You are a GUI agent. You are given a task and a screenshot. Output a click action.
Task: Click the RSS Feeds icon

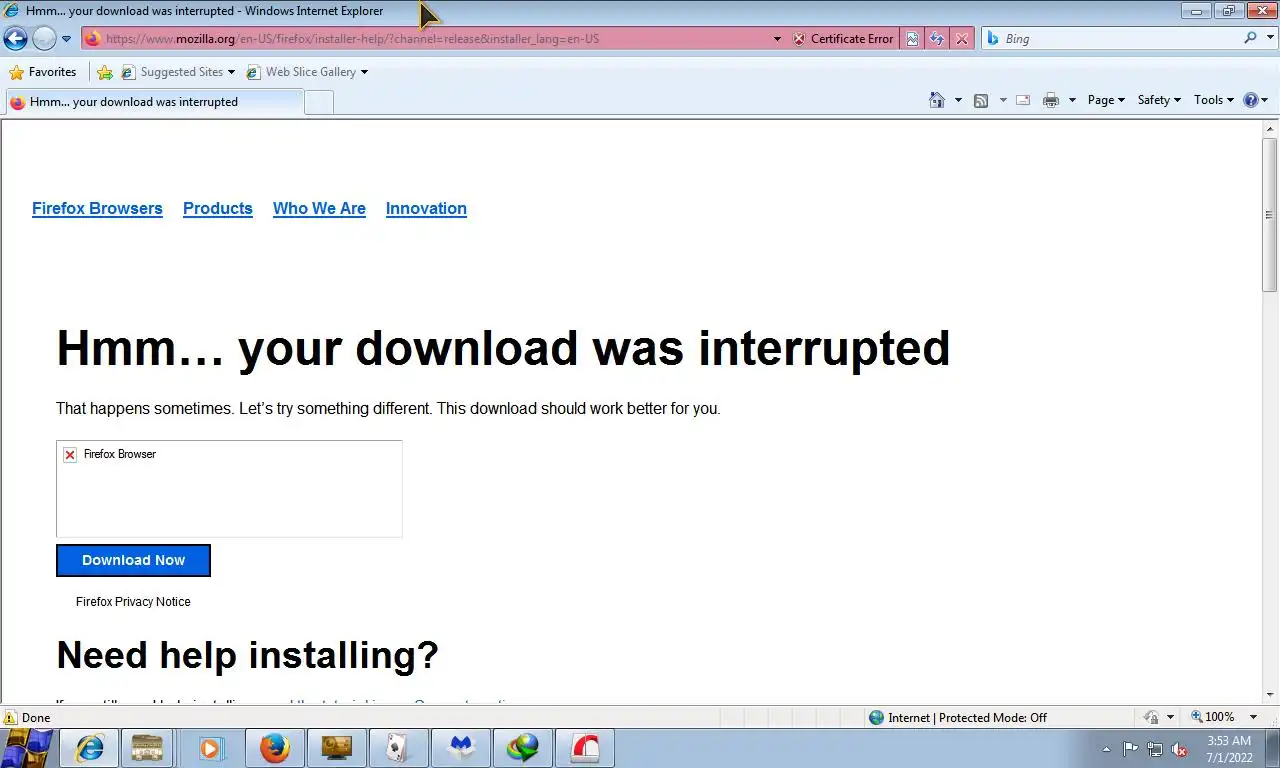pyautogui.click(x=981, y=100)
